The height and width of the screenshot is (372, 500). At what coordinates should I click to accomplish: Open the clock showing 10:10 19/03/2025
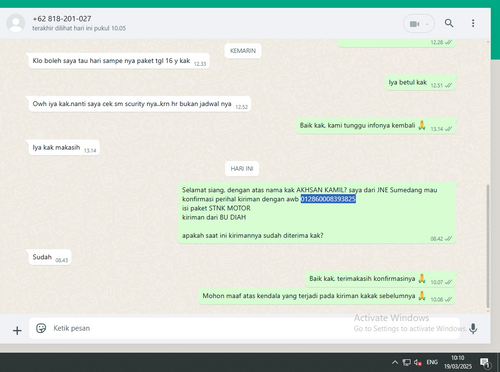tap(458, 362)
